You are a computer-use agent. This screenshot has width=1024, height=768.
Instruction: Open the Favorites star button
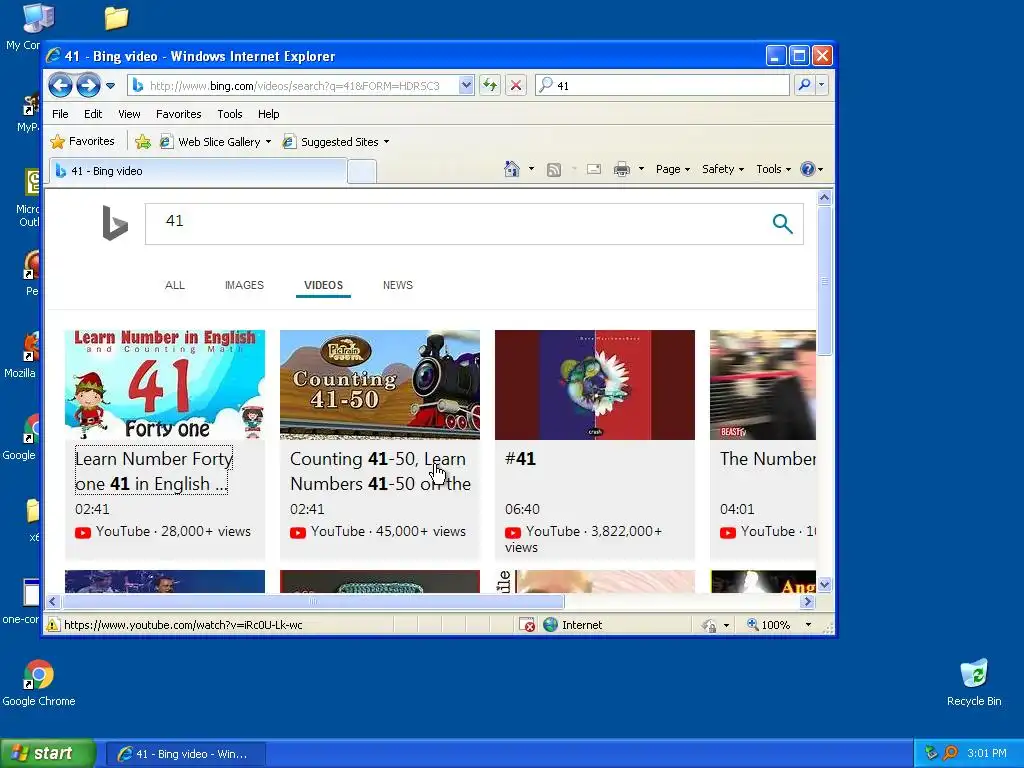pos(82,141)
